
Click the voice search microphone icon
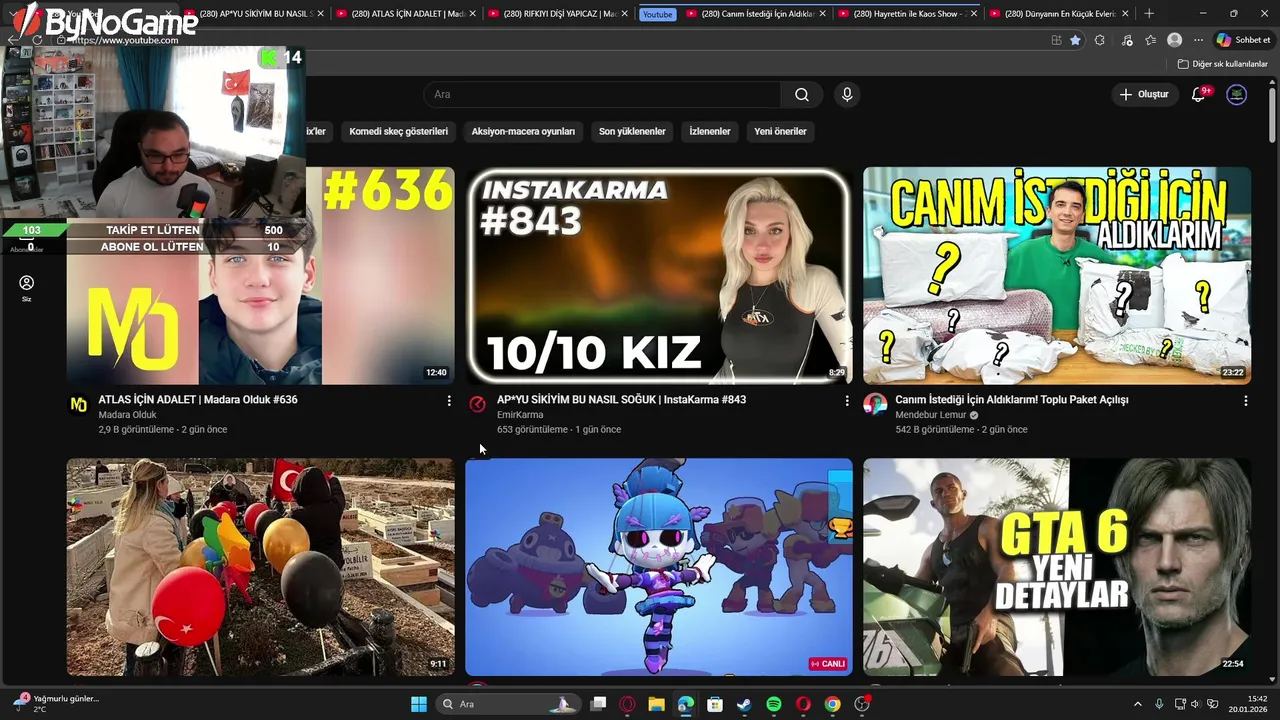(847, 94)
